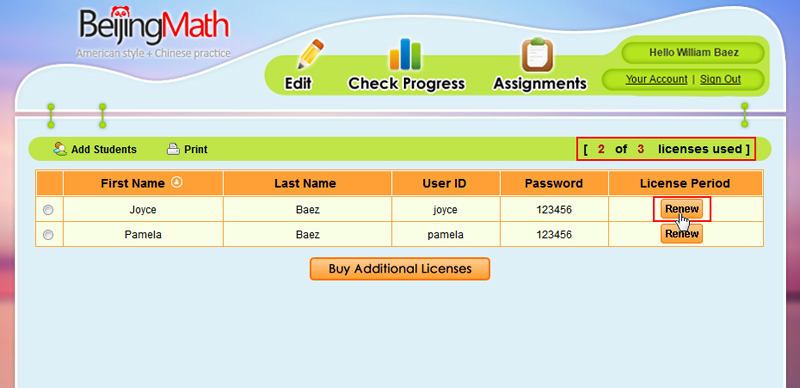Click the Hello William Baez greeting
800x388 pixels.
tap(694, 53)
